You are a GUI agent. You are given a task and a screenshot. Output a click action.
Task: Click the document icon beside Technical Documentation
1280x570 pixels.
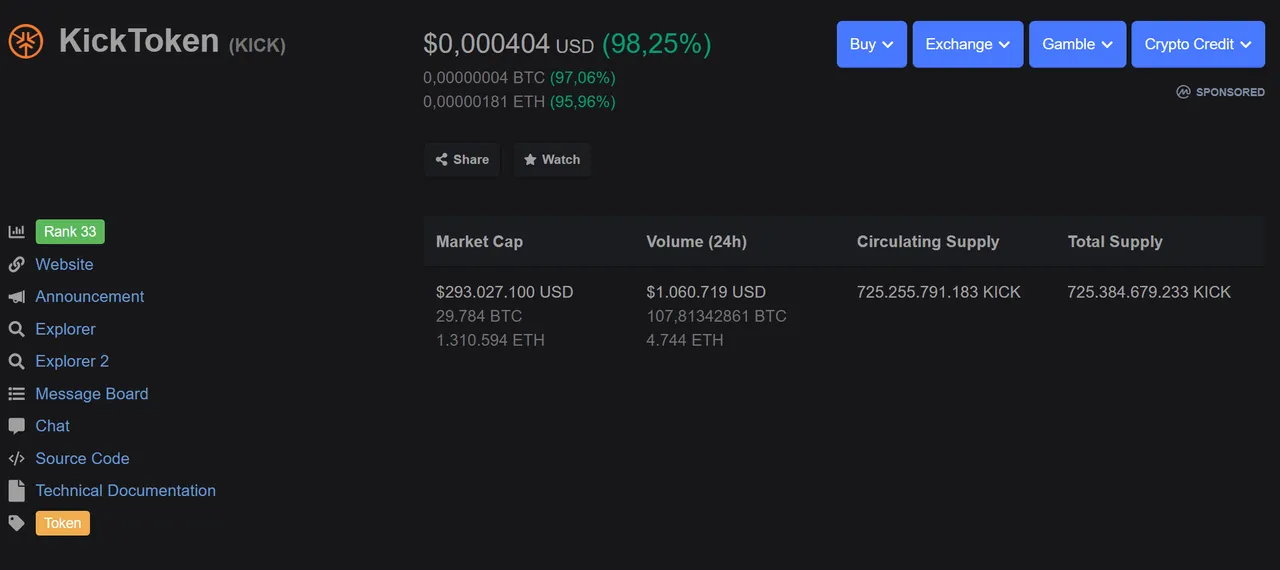pyautogui.click(x=16, y=491)
